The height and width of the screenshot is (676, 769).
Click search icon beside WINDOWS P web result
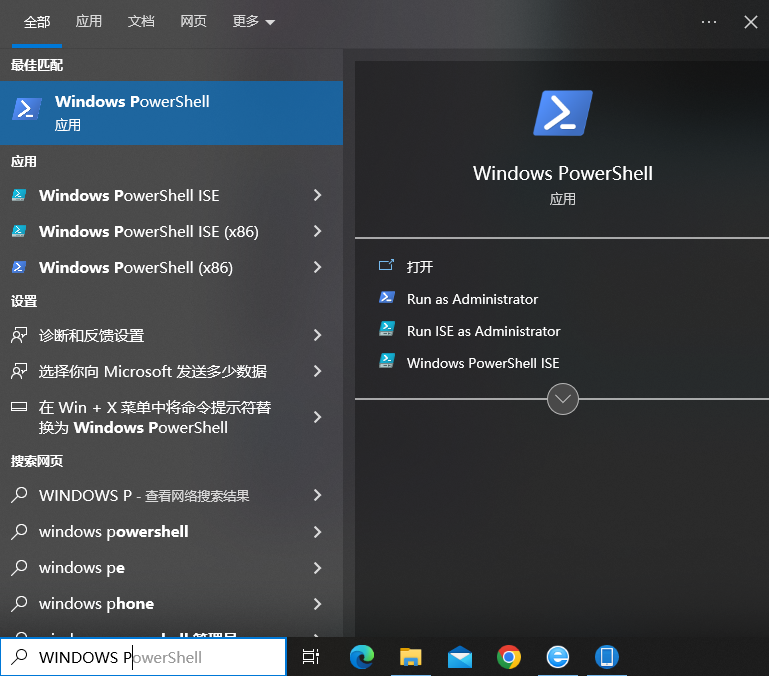pyautogui.click(x=19, y=495)
